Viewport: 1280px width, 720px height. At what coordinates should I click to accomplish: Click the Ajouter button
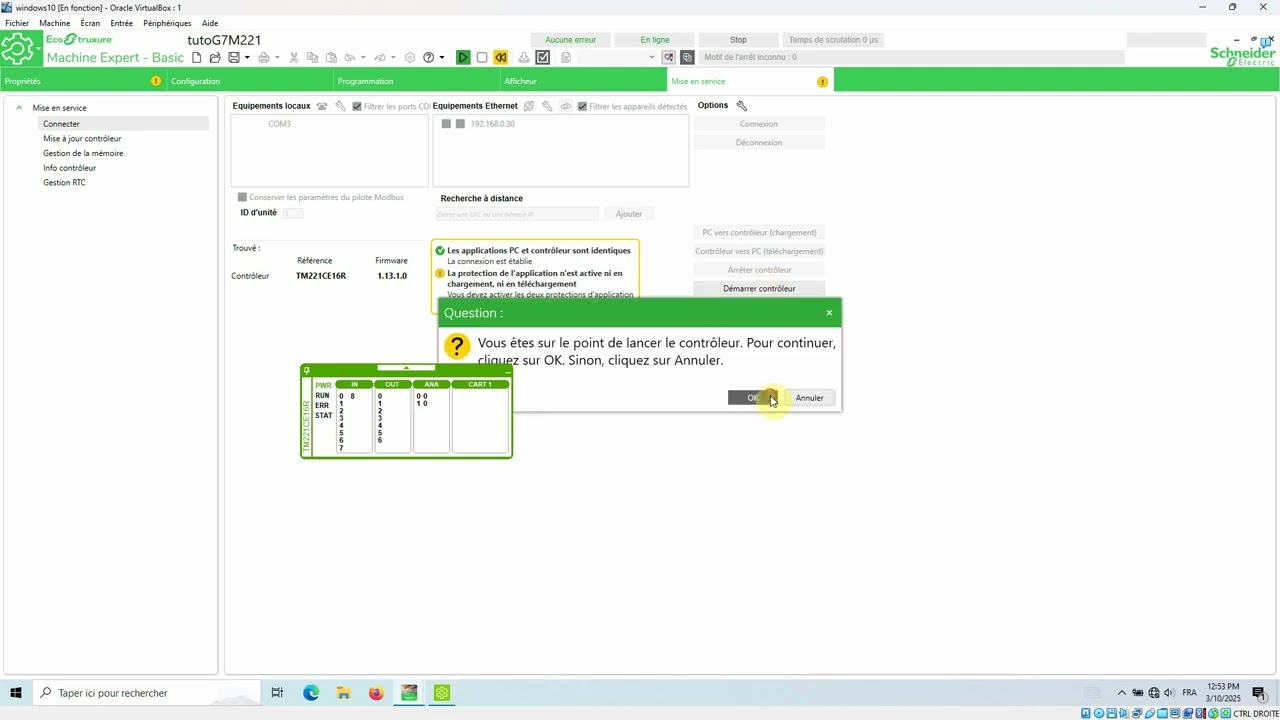point(629,214)
